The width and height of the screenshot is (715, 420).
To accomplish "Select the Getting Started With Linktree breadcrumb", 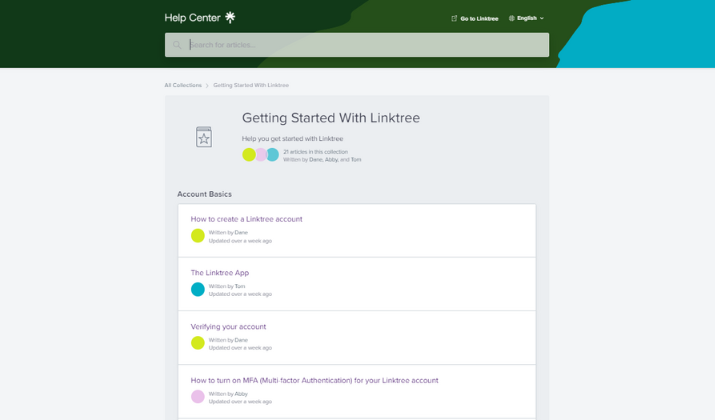I will [x=251, y=85].
